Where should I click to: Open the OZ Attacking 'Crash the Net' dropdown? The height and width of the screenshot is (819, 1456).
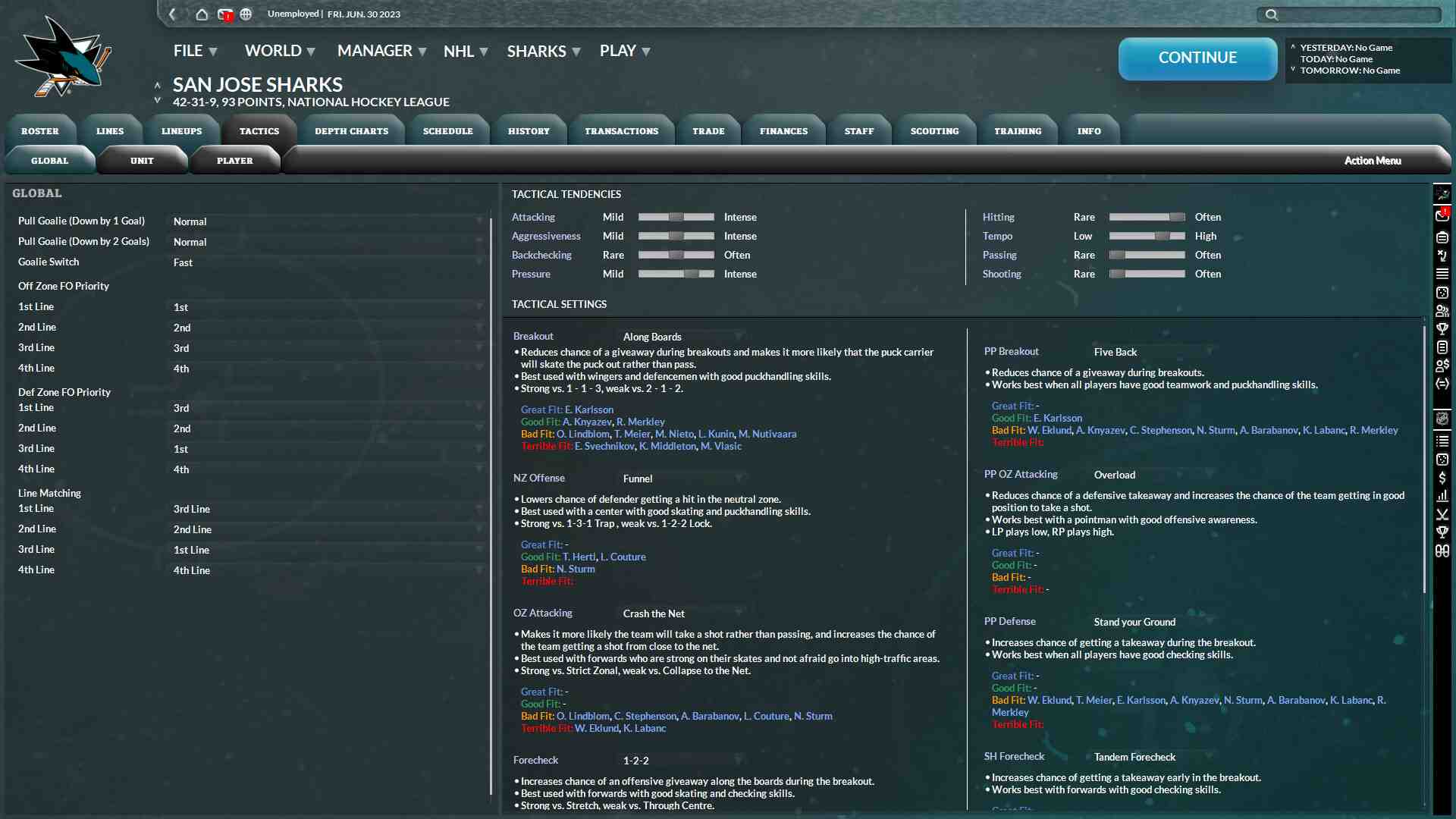coord(682,613)
